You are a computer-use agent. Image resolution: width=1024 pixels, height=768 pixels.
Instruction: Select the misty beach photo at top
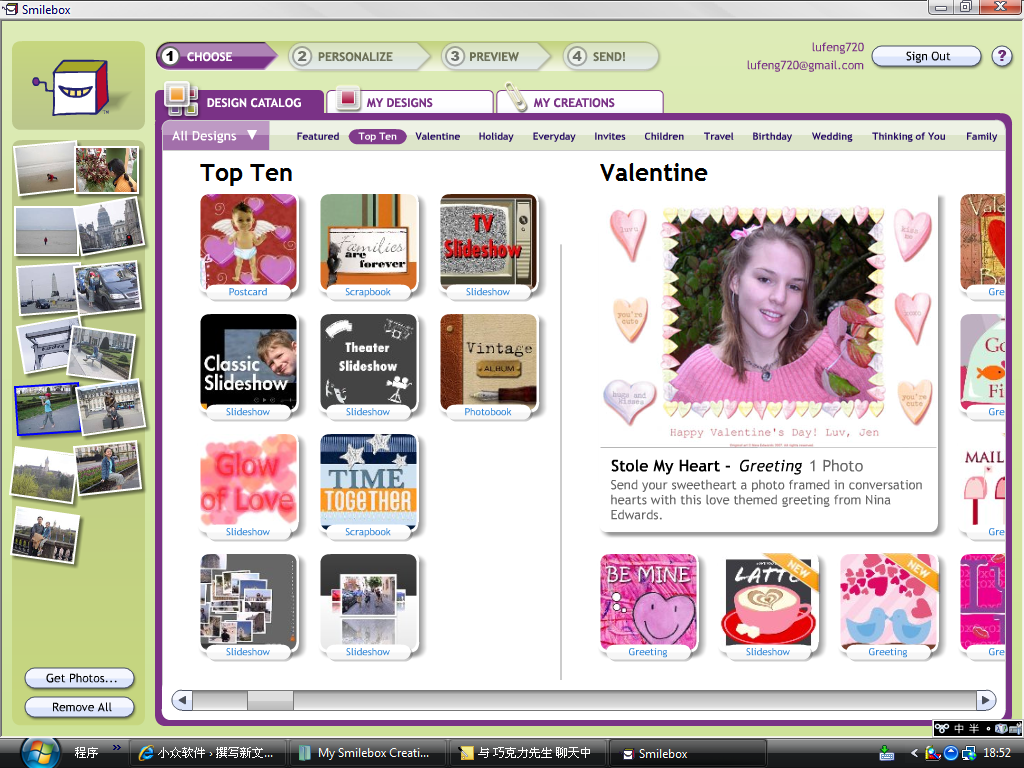click(x=44, y=169)
